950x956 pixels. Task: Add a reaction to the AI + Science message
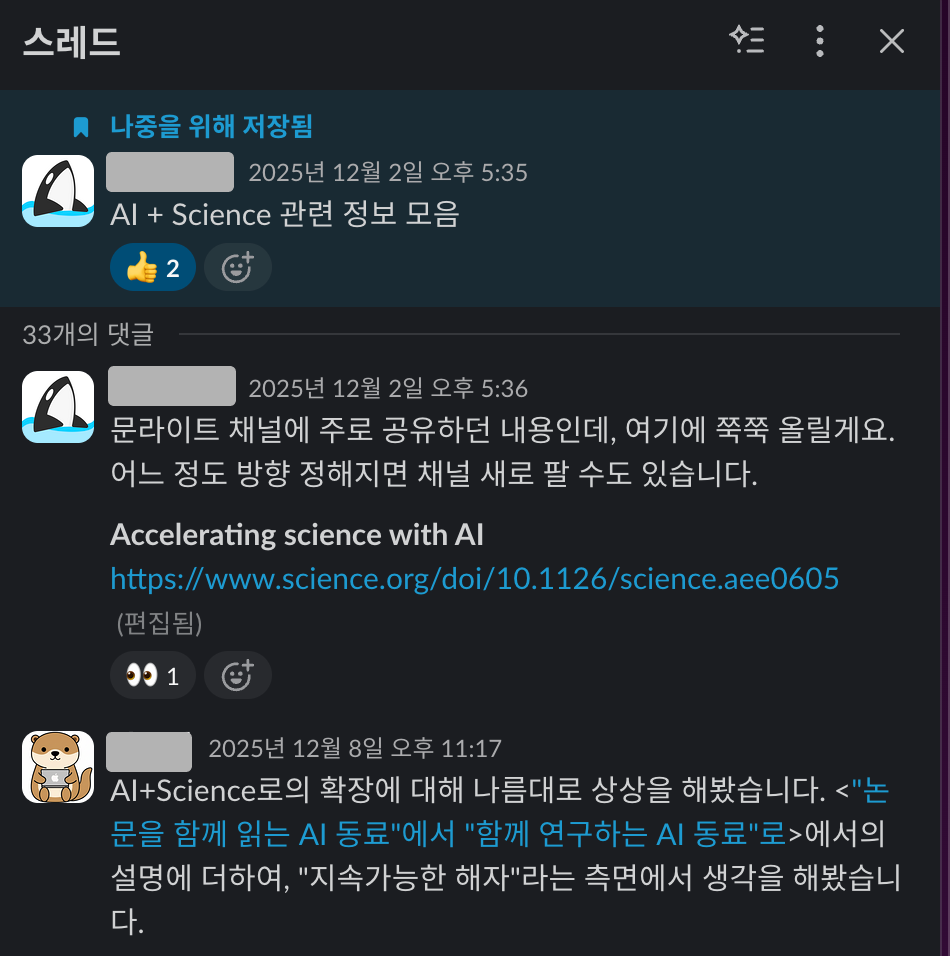point(237,268)
